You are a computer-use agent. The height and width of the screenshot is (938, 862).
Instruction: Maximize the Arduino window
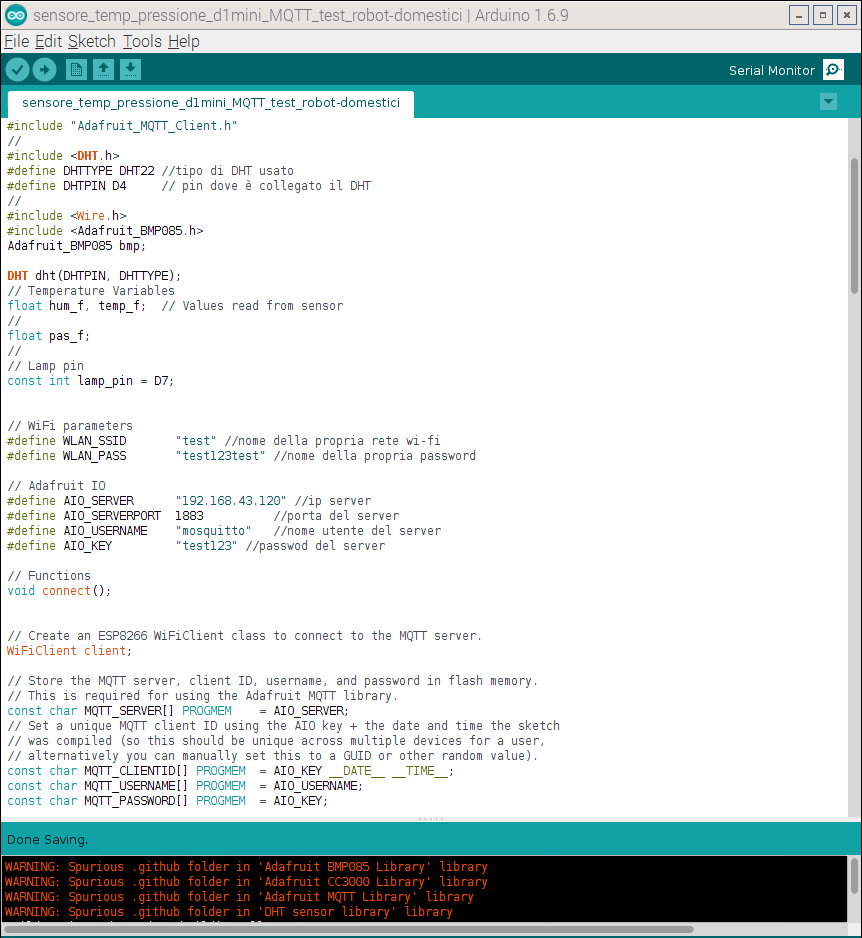823,16
